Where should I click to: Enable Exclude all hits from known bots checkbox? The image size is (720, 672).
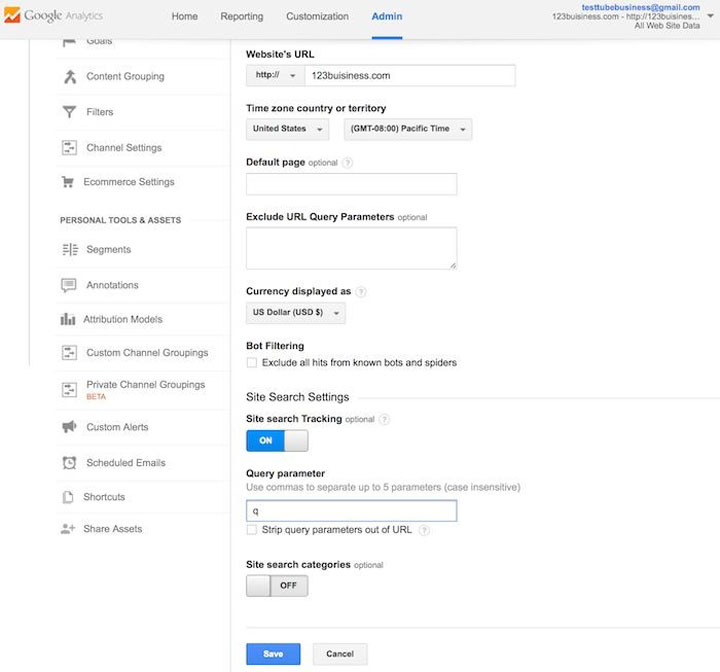[x=252, y=363]
